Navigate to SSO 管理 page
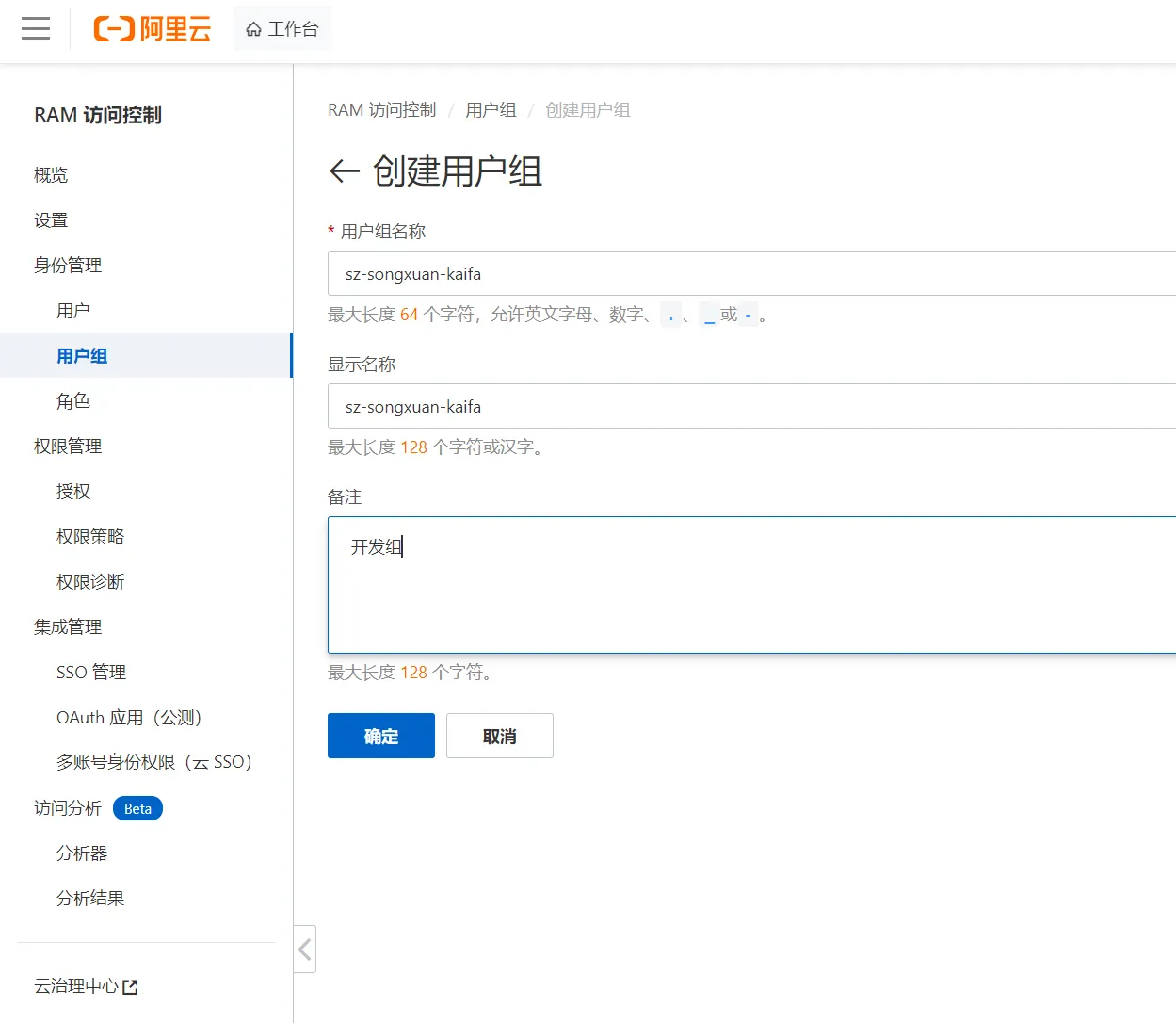 (91, 673)
